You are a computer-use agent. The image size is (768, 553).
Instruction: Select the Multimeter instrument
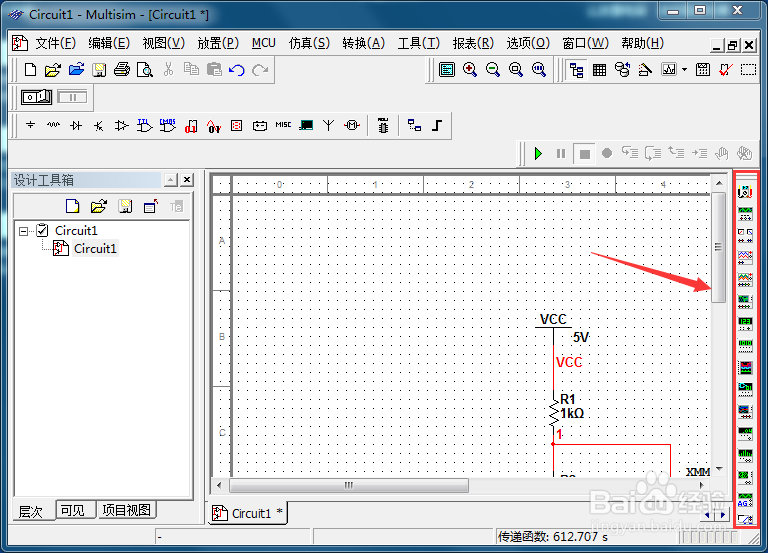click(745, 192)
